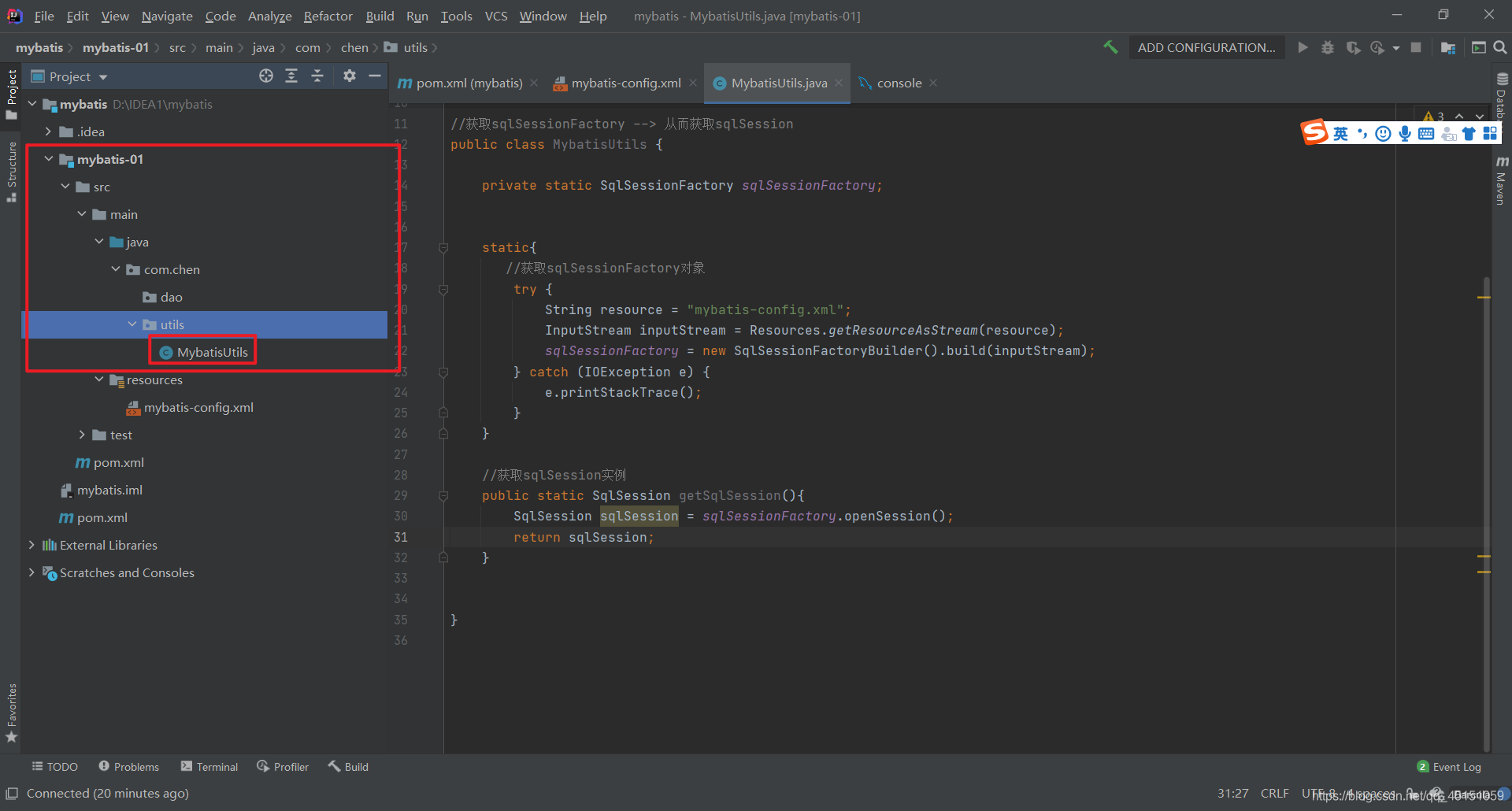Open the Event Log
Viewport: 1512px width, 811px height.
click(x=1449, y=767)
